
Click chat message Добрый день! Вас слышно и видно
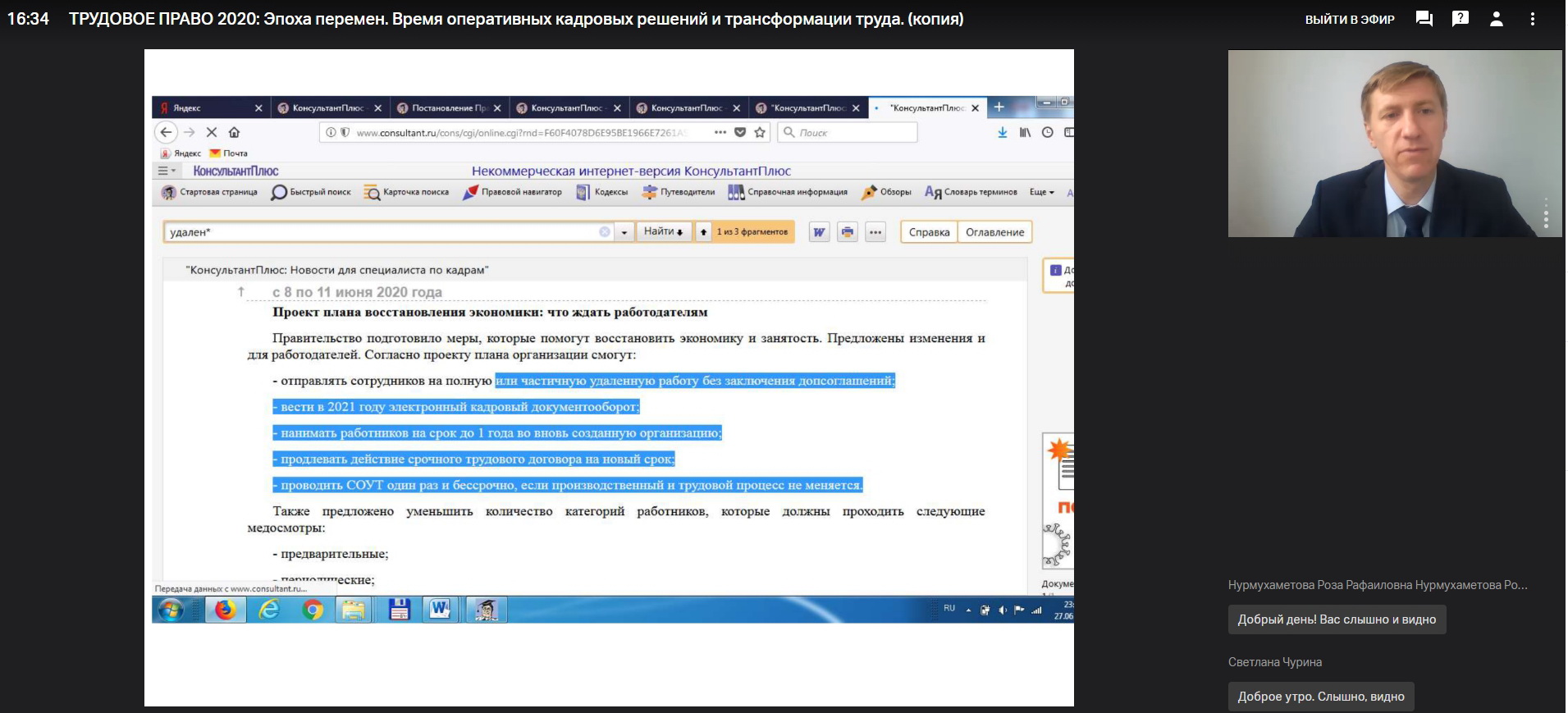pyautogui.click(x=1337, y=619)
